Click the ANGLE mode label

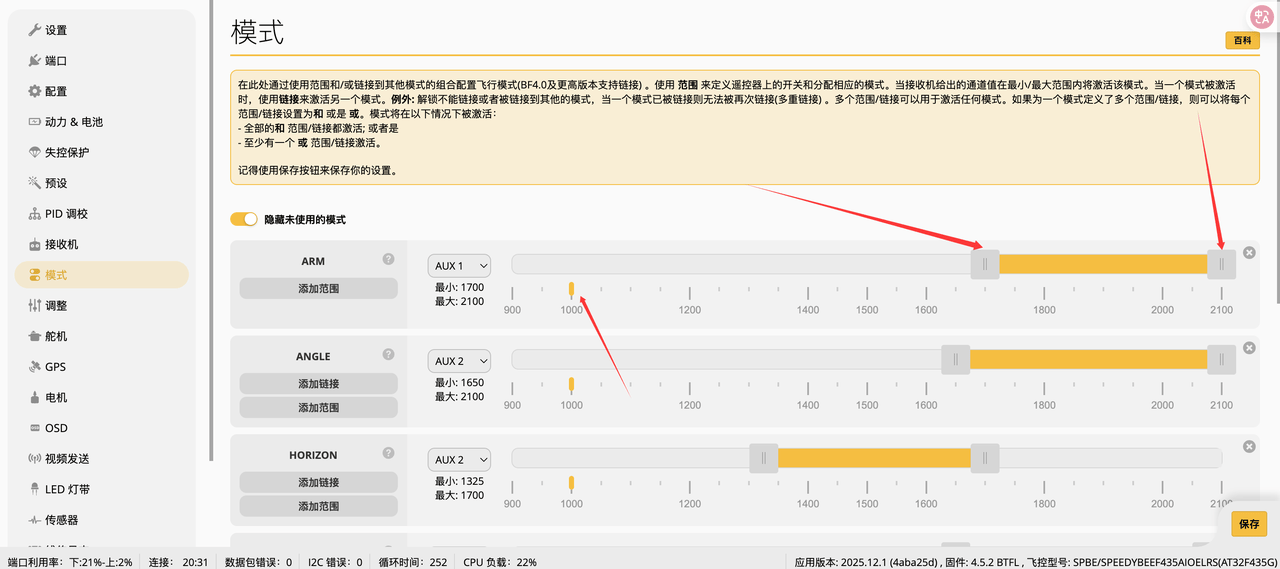[x=313, y=356]
